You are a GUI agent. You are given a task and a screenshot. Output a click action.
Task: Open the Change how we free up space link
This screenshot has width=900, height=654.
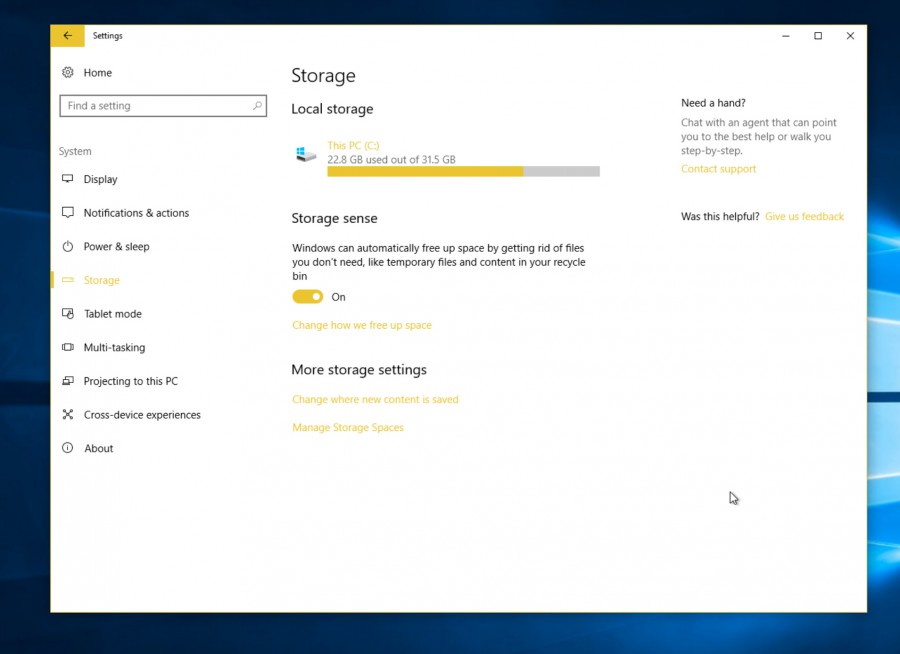coord(361,325)
